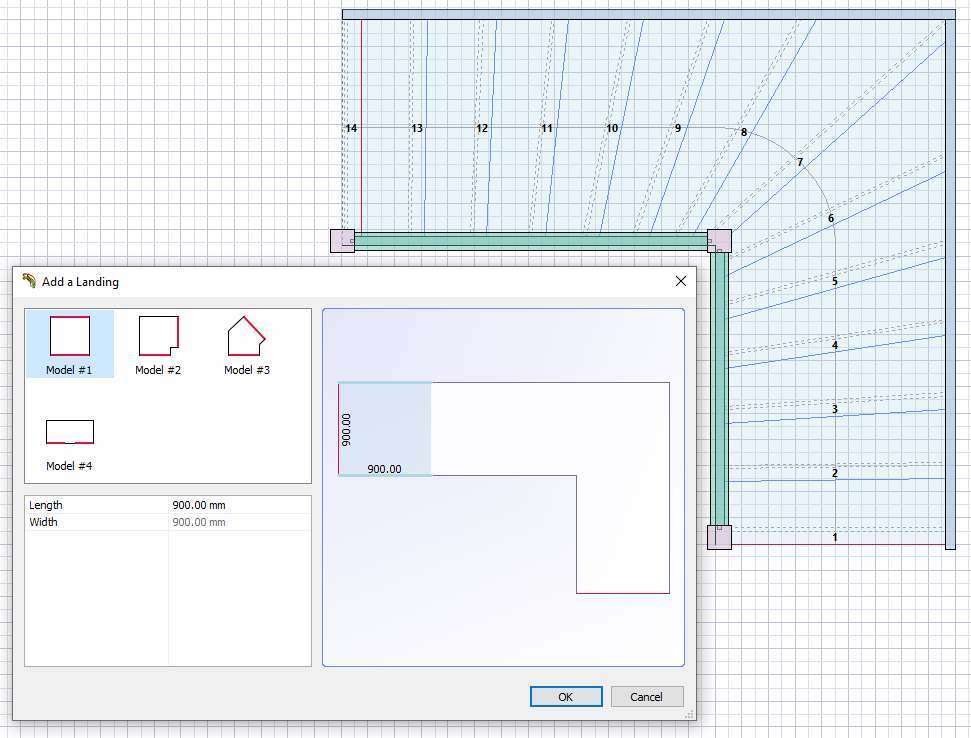The width and height of the screenshot is (971, 738).
Task: Click step number 9 in the stair plan
Action: point(678,128)
